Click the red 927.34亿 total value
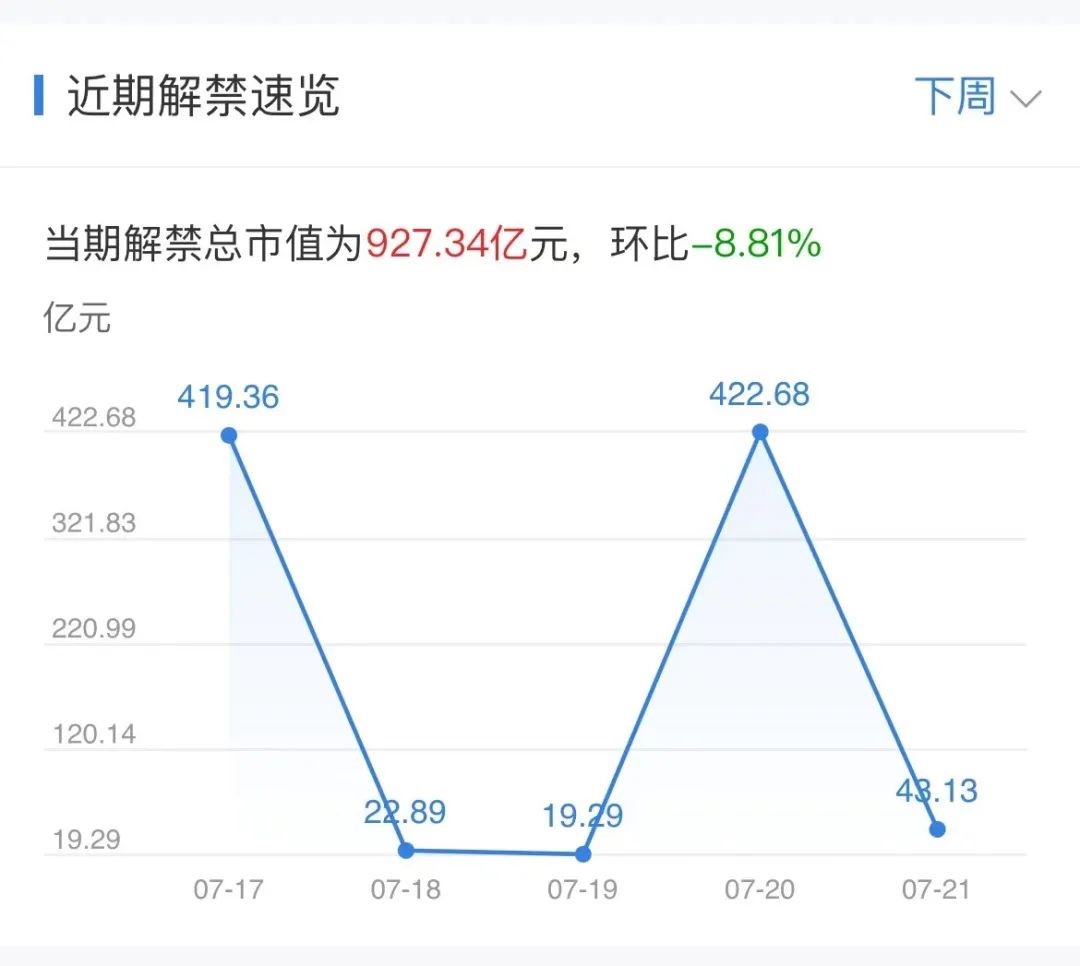 tap(446, 243)
